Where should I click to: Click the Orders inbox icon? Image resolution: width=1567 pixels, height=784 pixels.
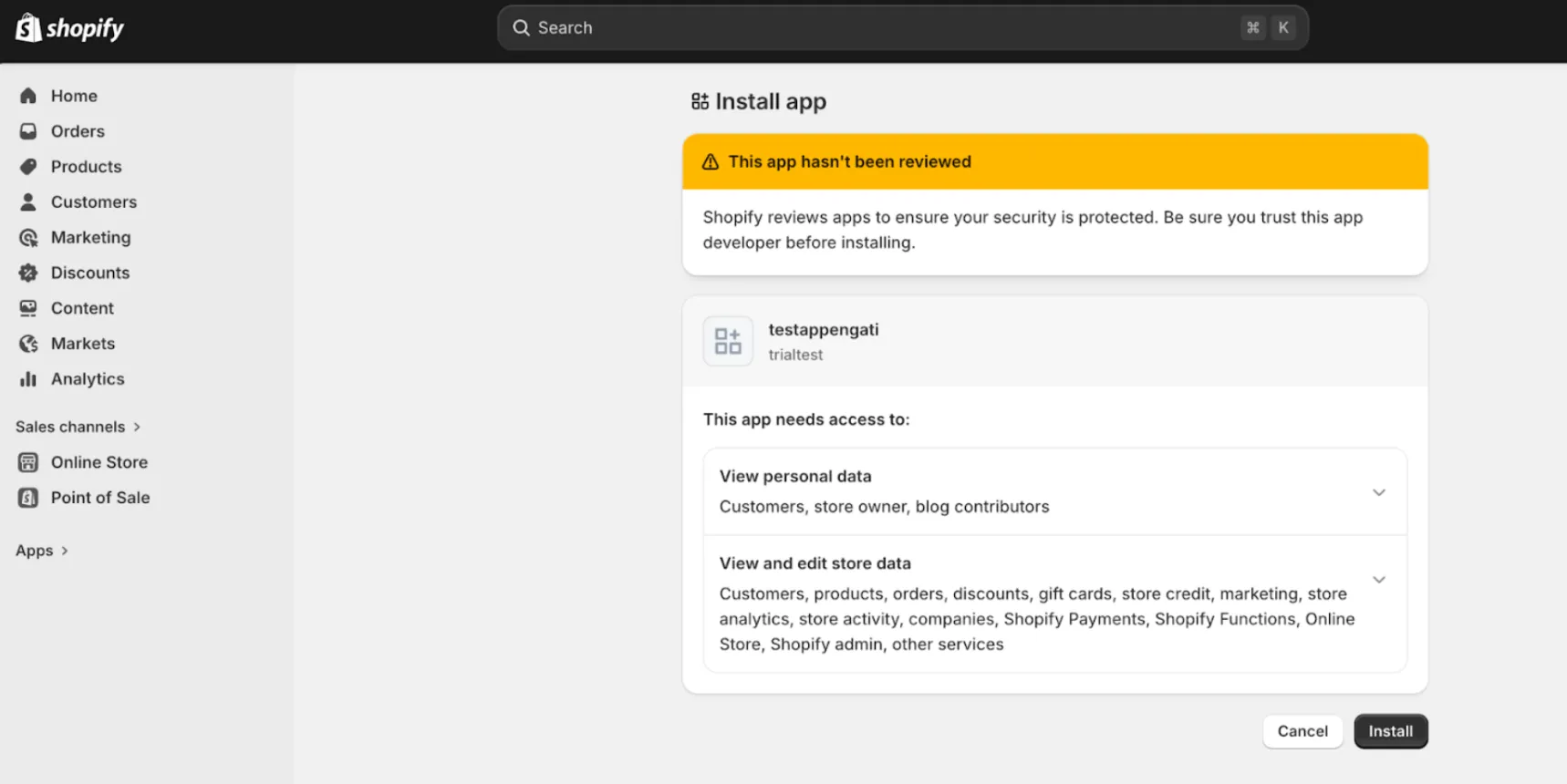pyautogui.click(x=28, y=131)
